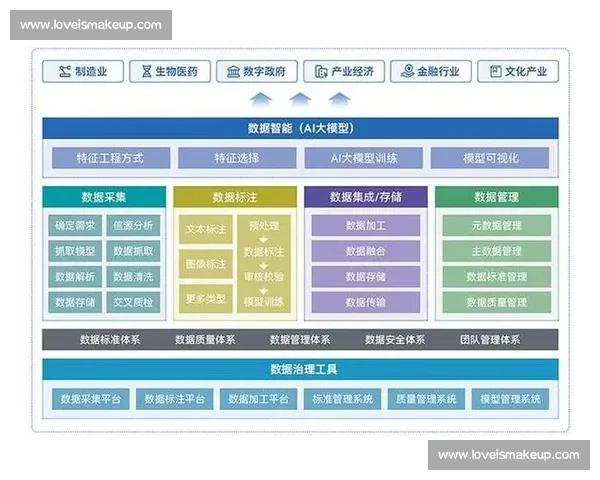
Task: Click the 数据集成/存储 section header
Action: click(366, 197)
